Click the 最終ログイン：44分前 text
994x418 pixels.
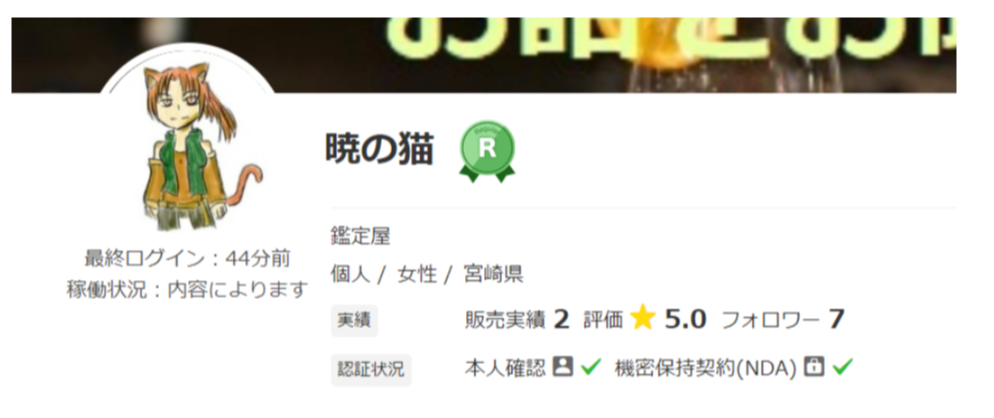pyautogui.click(x=188, y=259)
